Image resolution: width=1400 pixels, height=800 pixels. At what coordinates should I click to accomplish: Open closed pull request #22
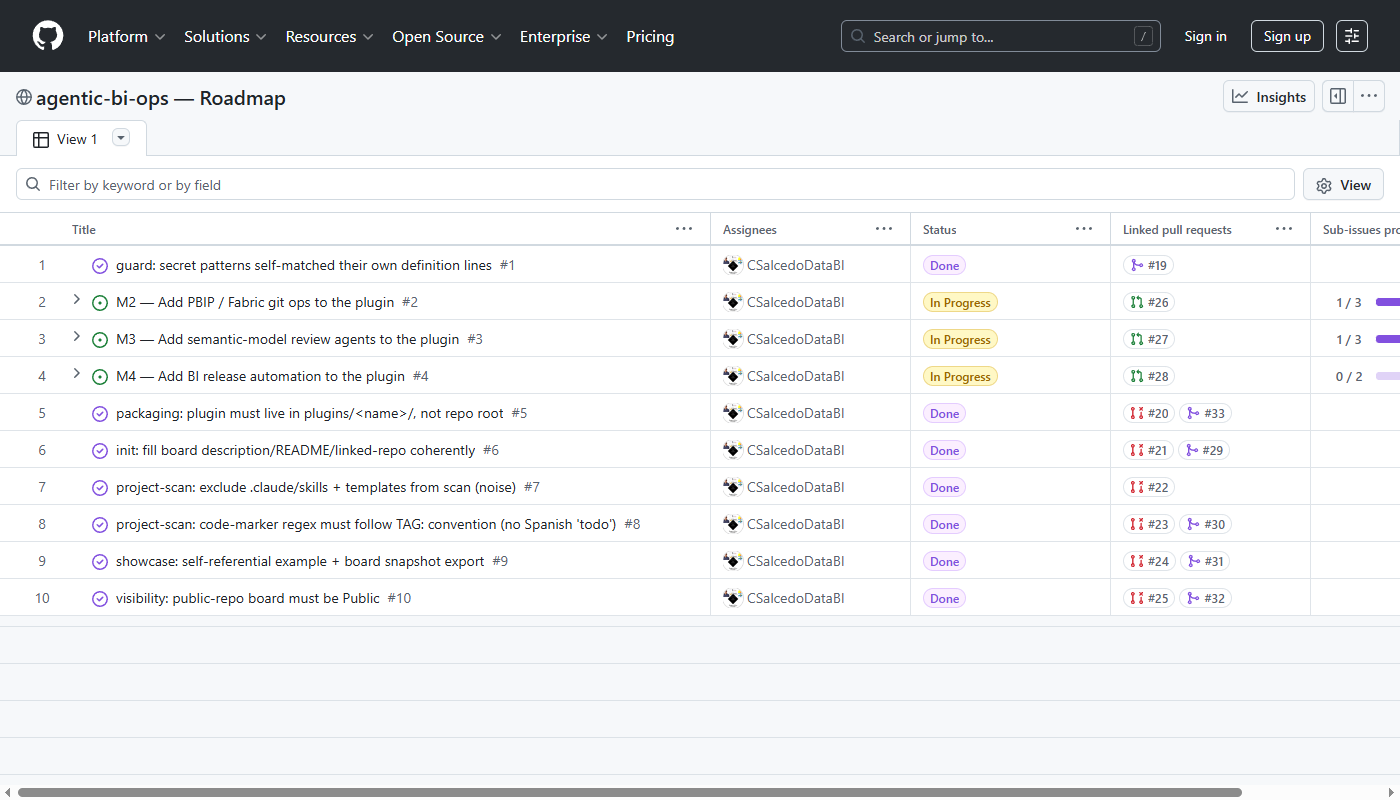(x=1149, y=487)
